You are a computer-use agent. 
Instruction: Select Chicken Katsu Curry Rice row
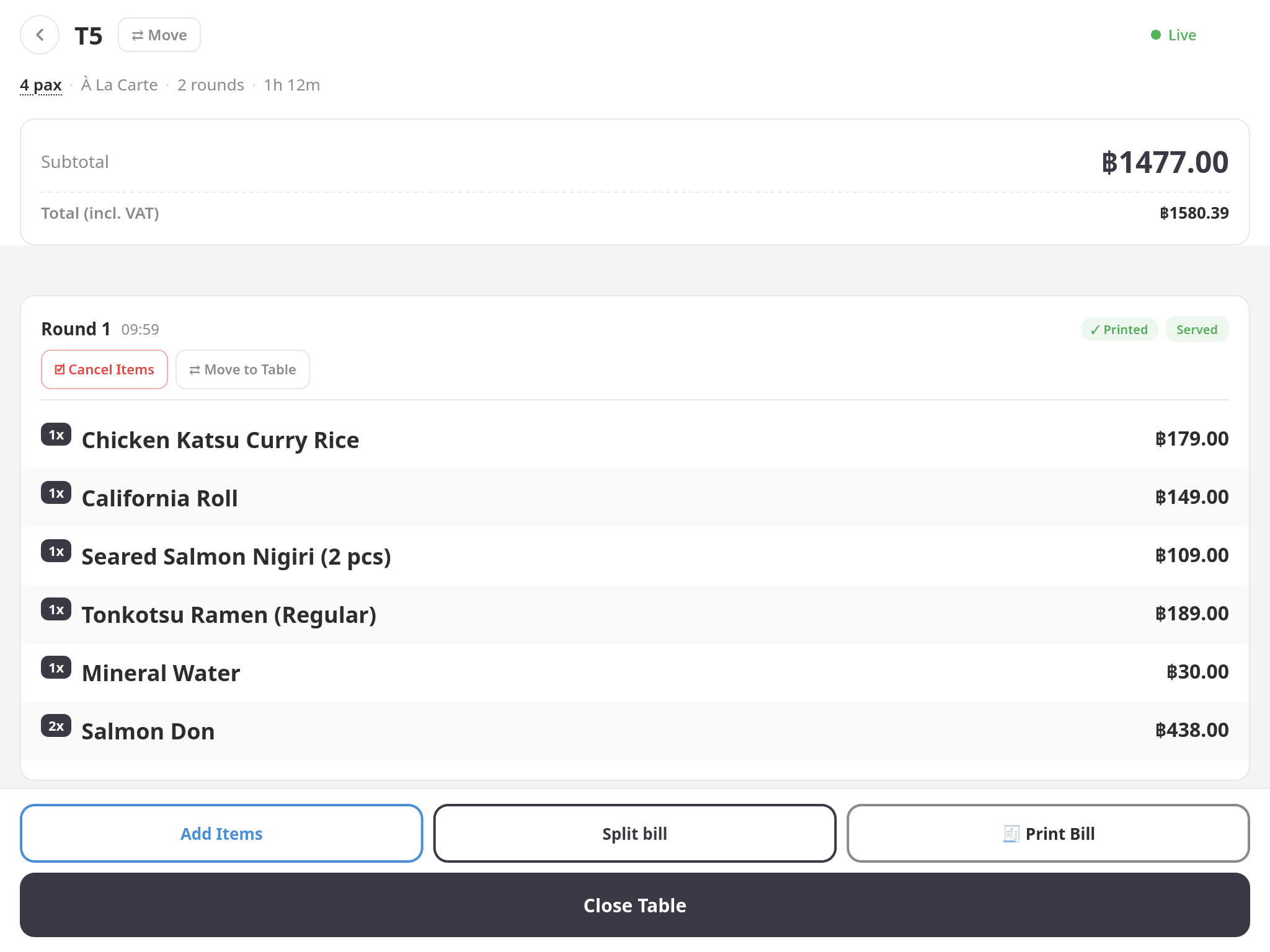(635, 439)
